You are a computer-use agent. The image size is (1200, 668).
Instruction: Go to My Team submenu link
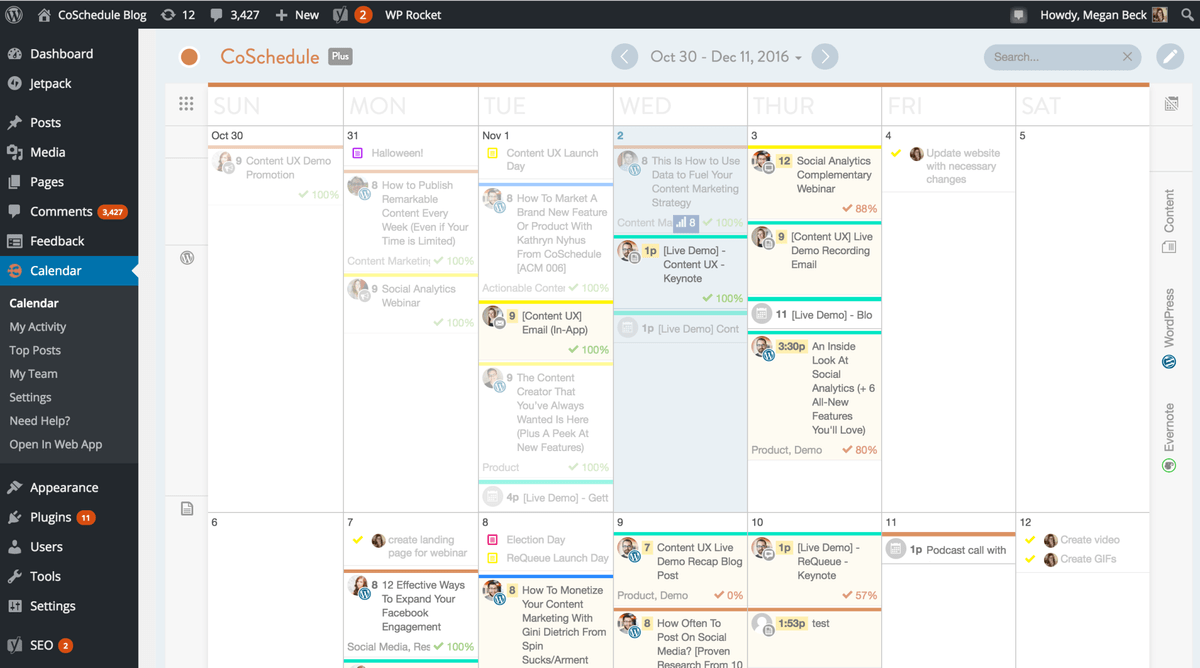coord(33,374)
